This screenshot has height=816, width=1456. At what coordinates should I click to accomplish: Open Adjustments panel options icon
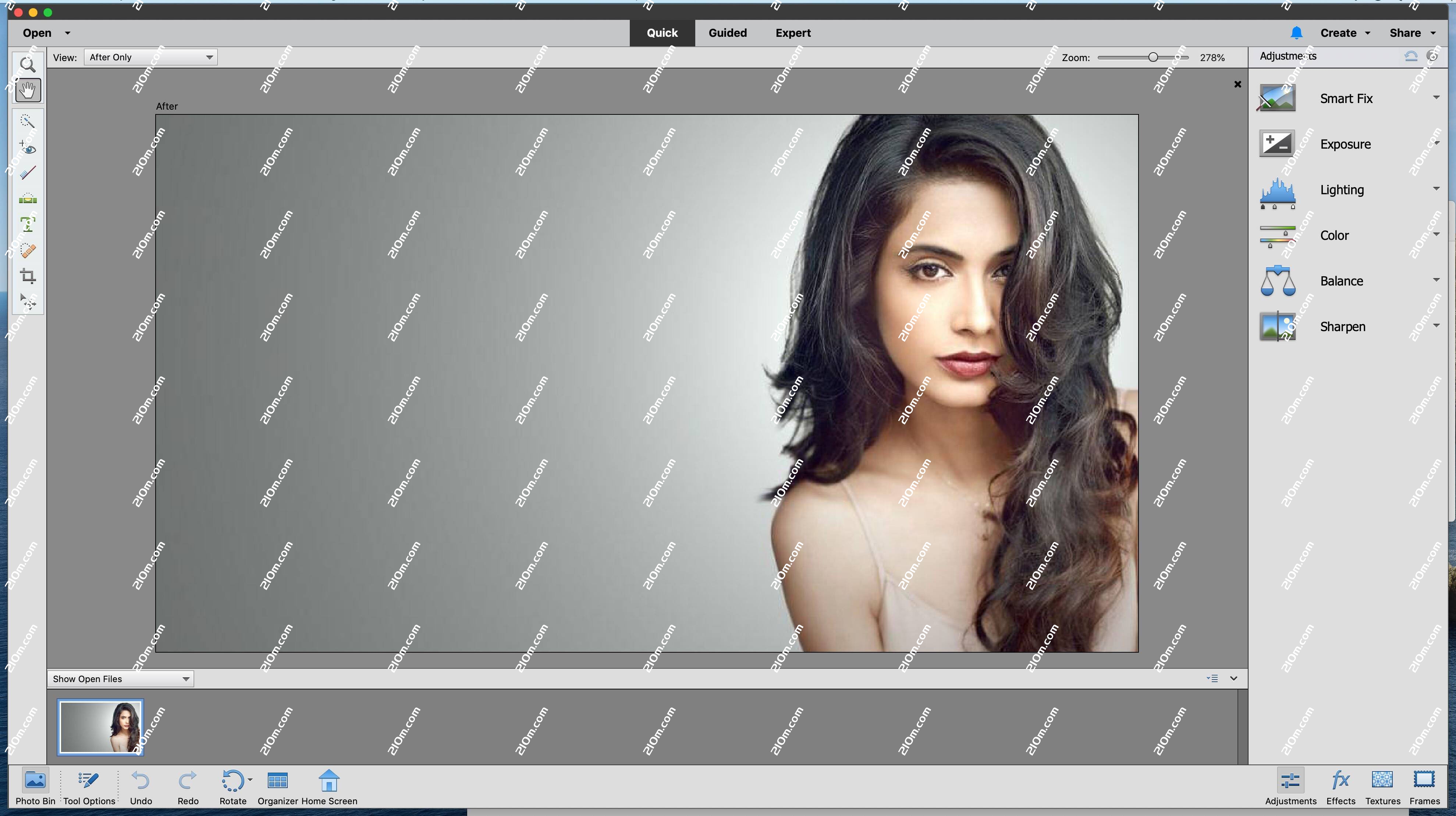[x=1432, y=56]
